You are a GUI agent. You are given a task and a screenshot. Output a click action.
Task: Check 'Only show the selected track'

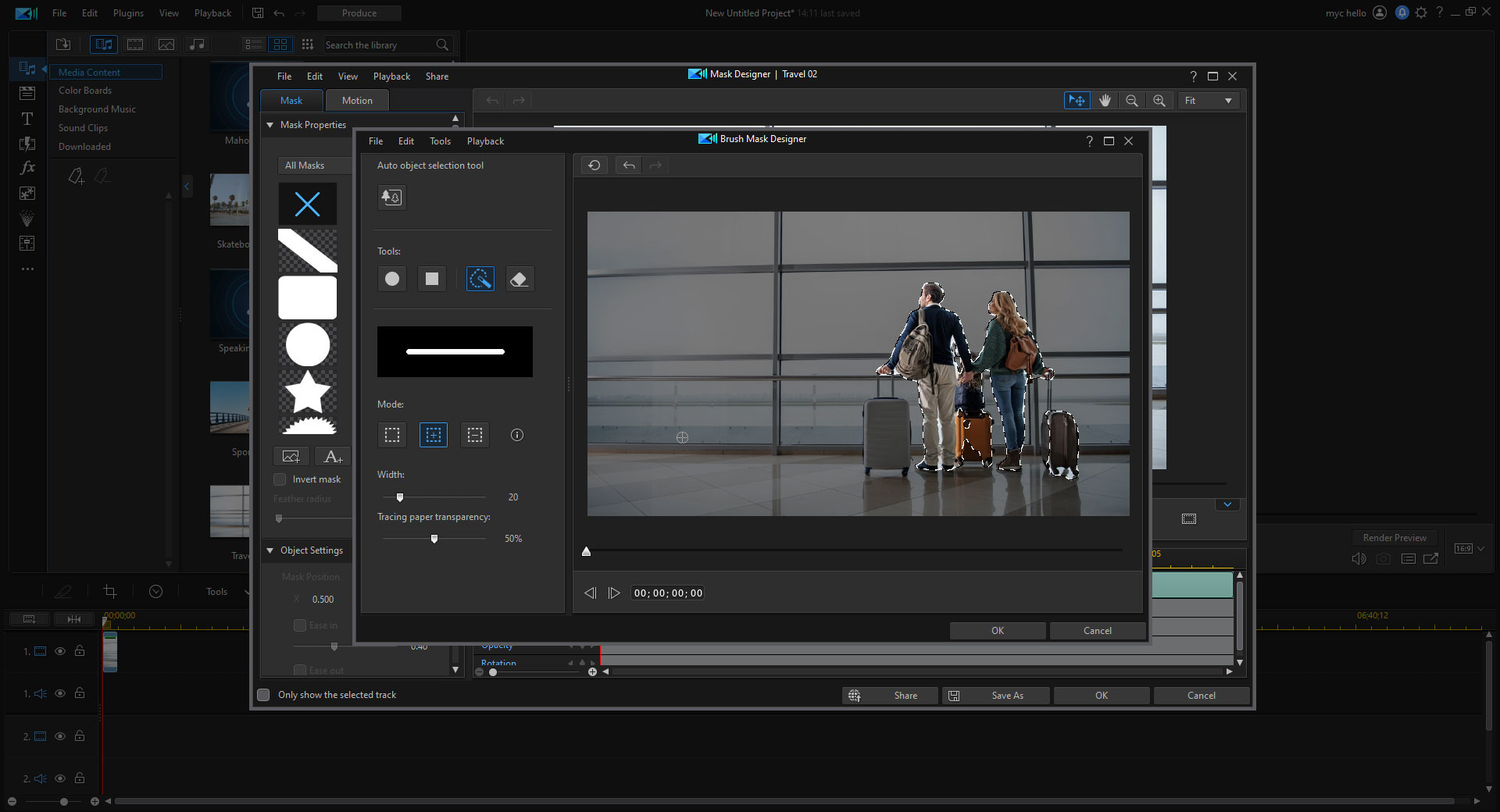(263, 695)
